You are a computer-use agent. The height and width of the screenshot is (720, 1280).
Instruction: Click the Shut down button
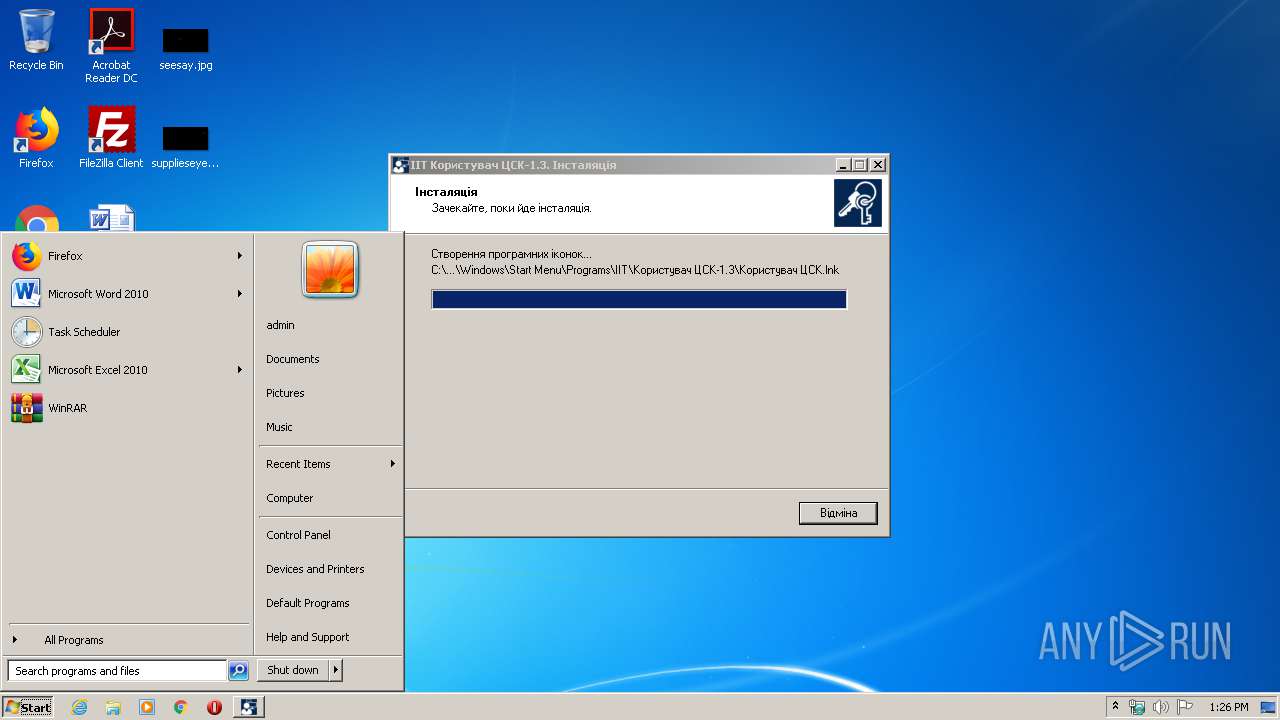tap(293, 670)
